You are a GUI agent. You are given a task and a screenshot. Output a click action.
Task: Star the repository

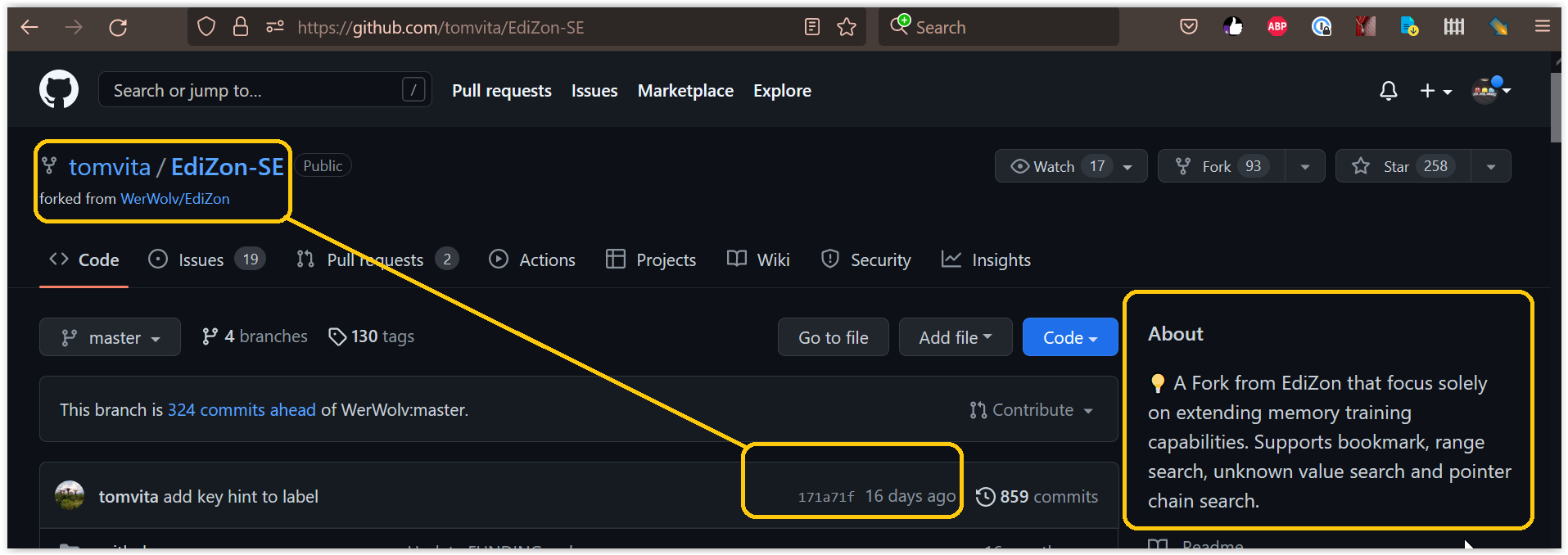[x=1403, y=166]
